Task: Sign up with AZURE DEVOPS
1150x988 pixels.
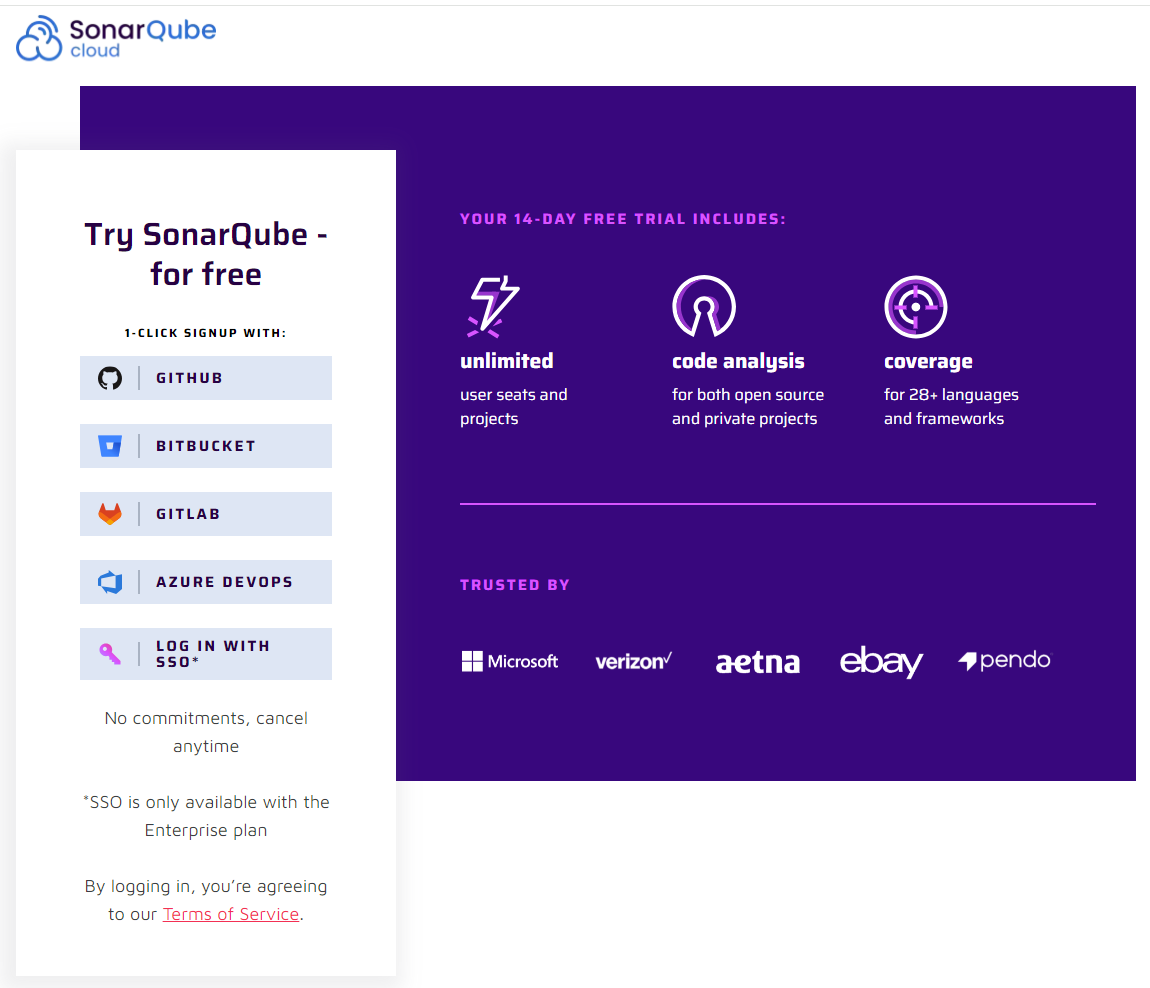Action: 205,581
